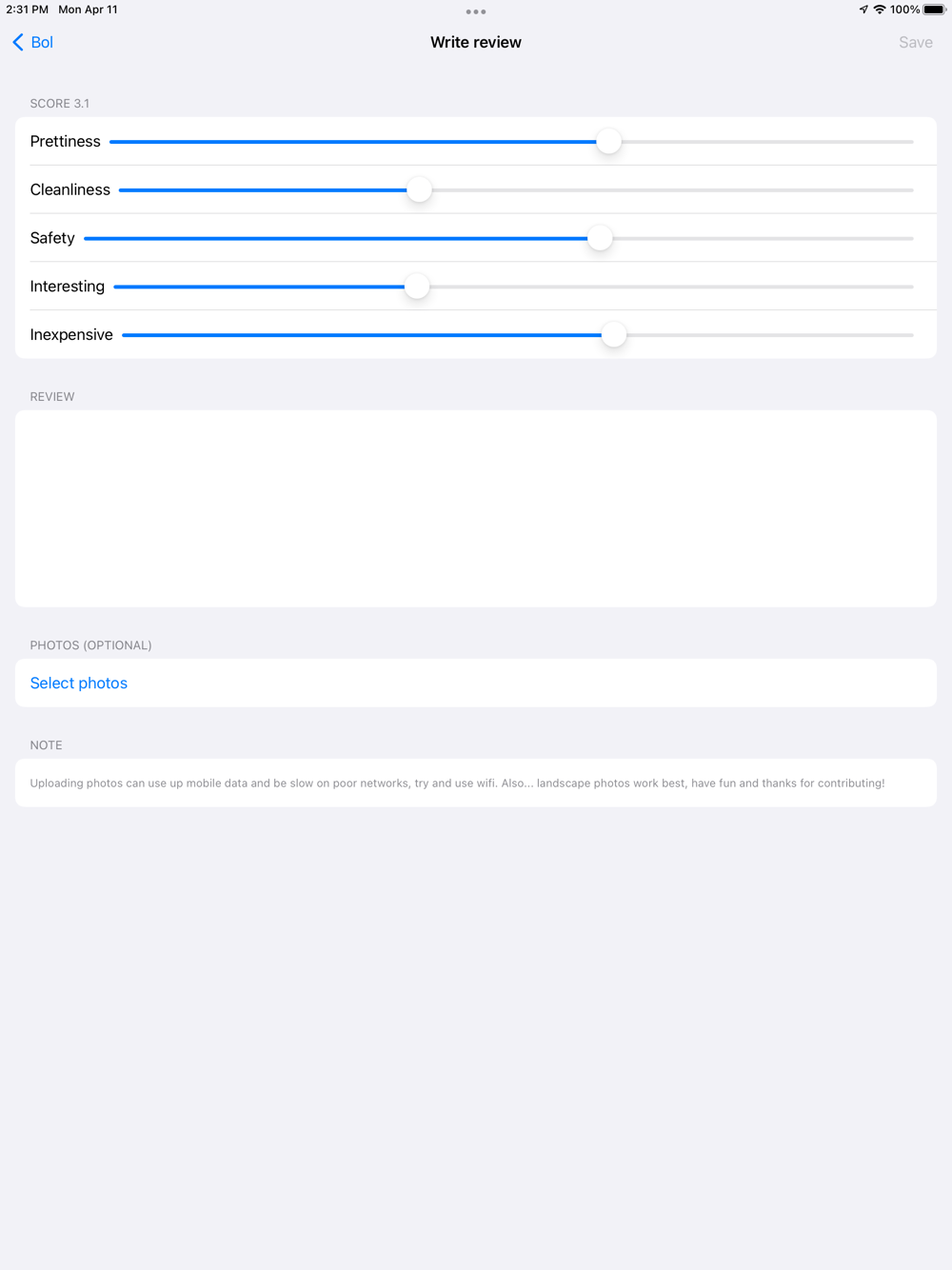
Task: Tap the uploading photos note text
Action: coord(457,784)
